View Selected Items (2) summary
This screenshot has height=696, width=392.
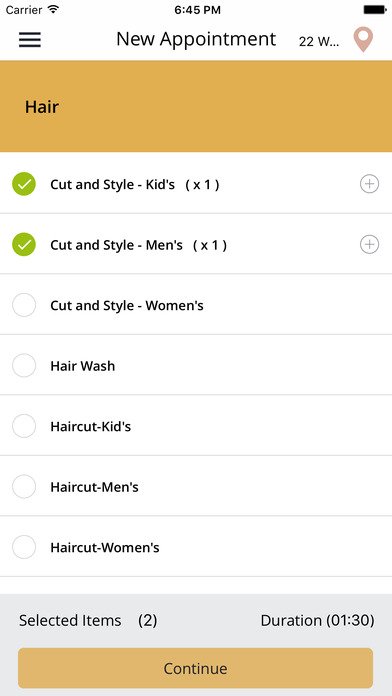[x=88, y=620]
